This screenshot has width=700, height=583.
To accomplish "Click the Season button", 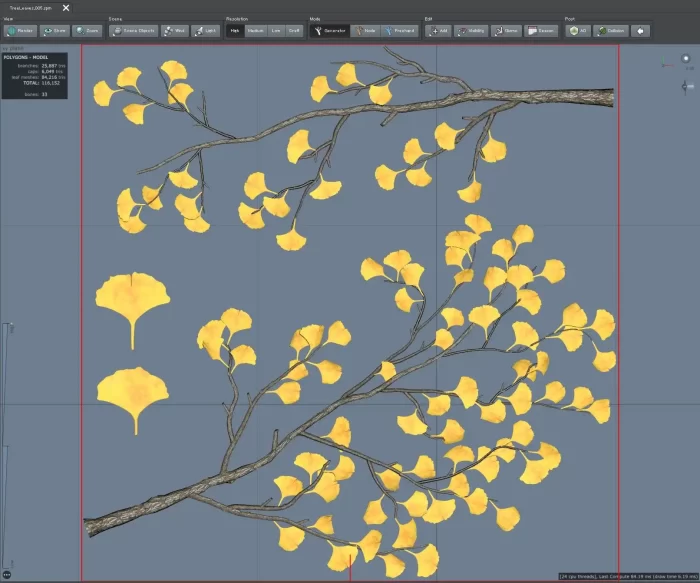I will click(x=542, y=31).
